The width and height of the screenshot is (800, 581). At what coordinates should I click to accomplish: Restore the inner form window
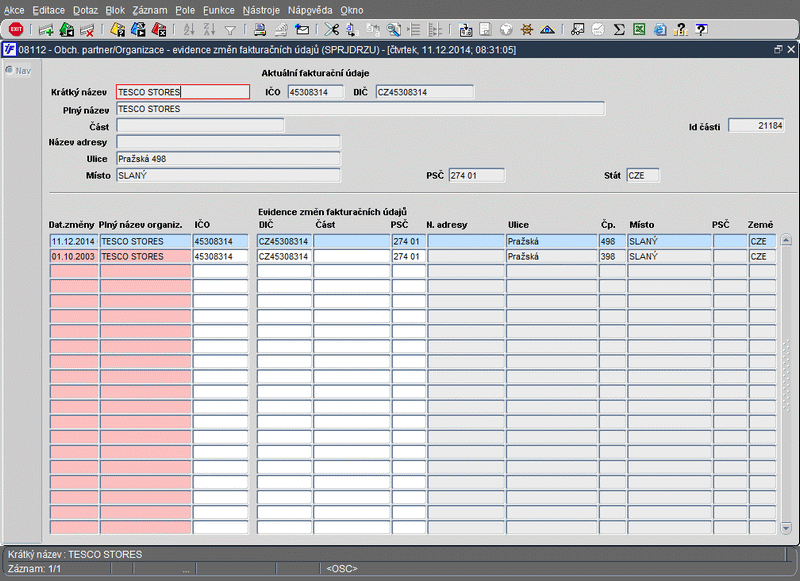coord(778,49)
